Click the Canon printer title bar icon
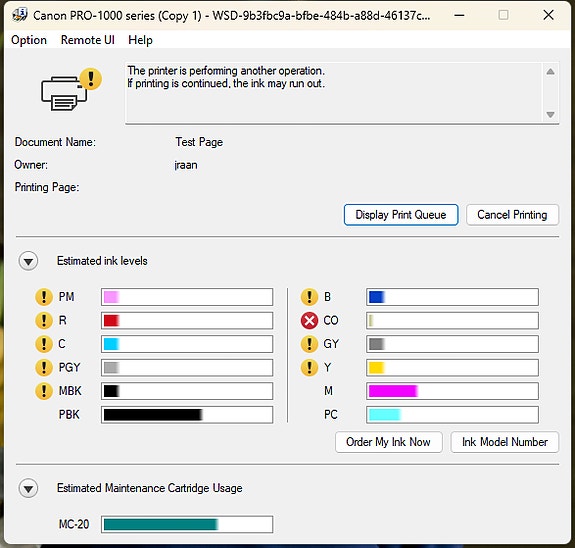This screenshot has width=575, height=548. pos(20,15)
